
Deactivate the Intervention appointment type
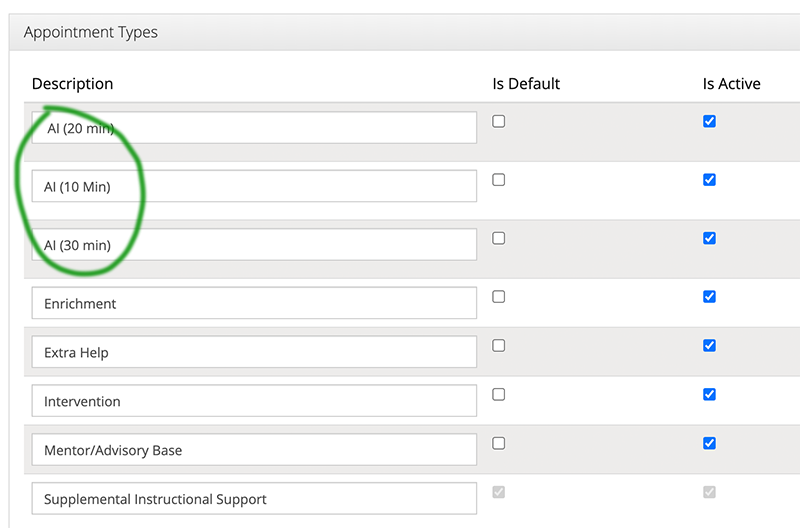tap(709, 394)
